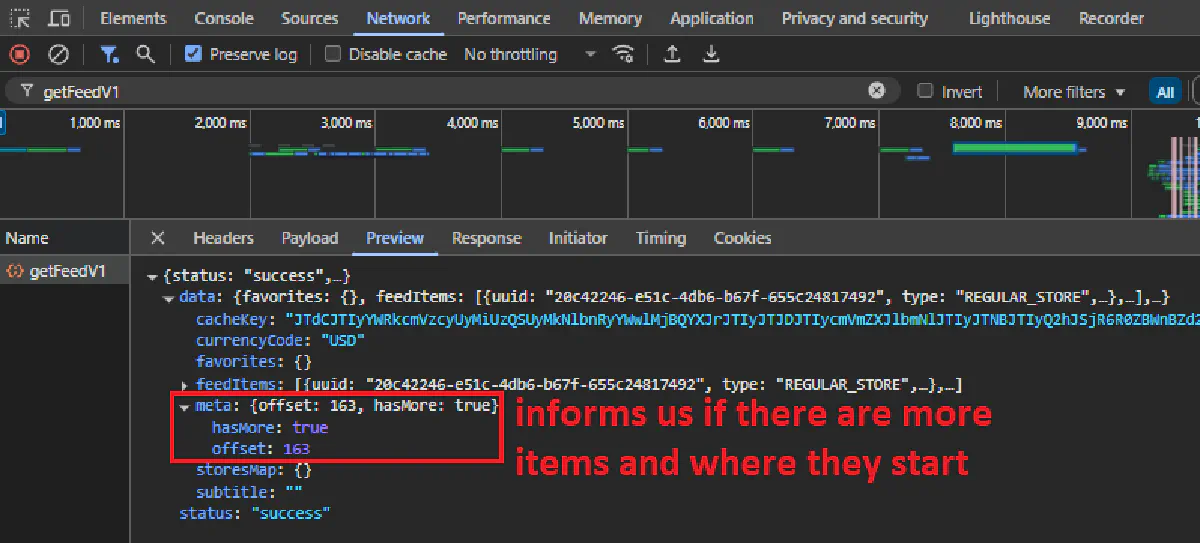Check the Invert filter checkbox
The image size is (1200, 543).
pos(926,91)
